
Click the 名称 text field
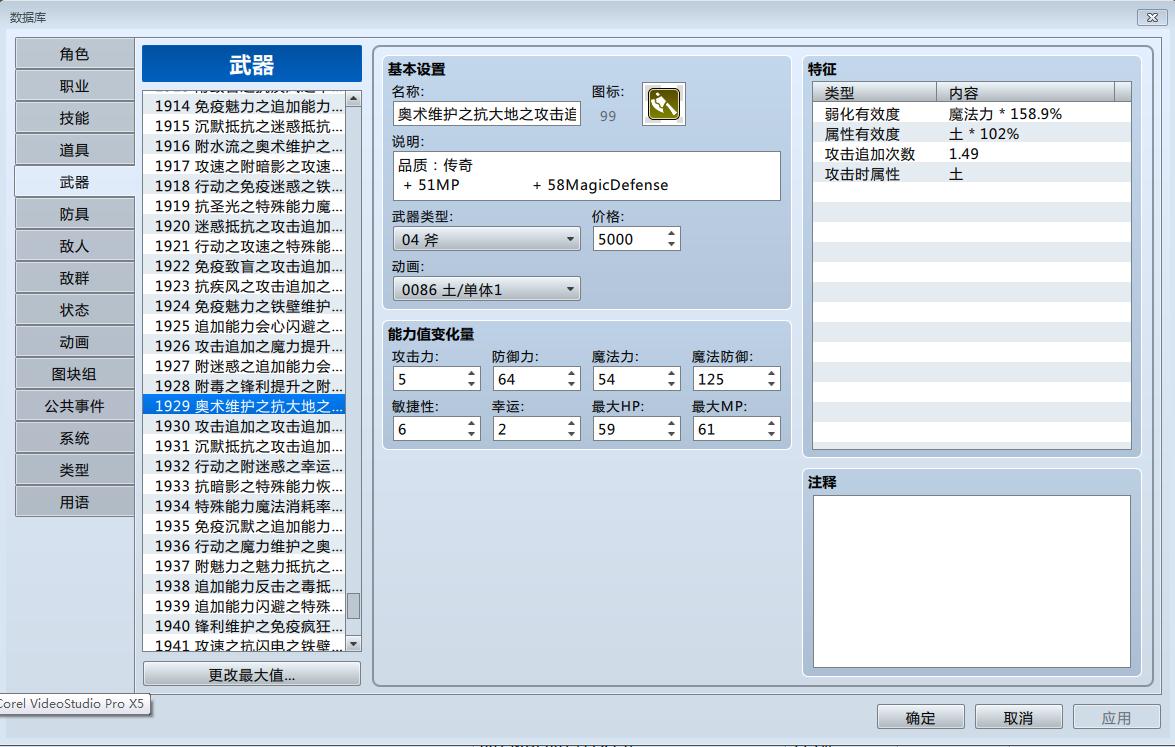pos(486,114)
